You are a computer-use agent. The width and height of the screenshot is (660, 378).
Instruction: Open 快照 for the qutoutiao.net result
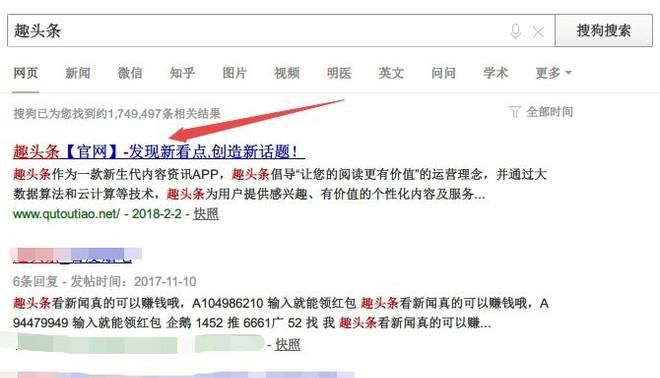206,214
